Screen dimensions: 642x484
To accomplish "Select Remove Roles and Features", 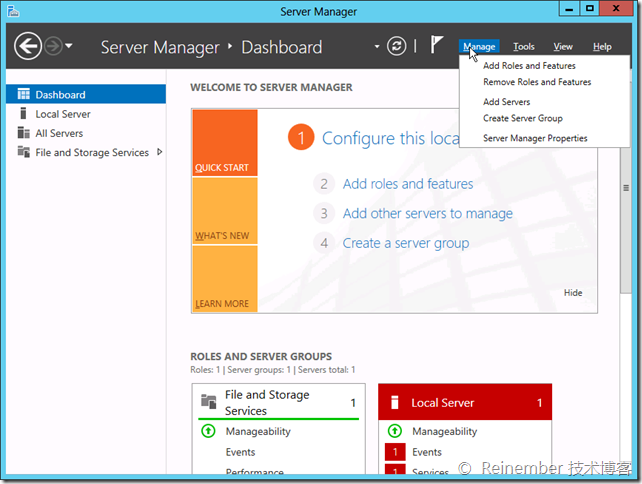I will click(536, 82).
